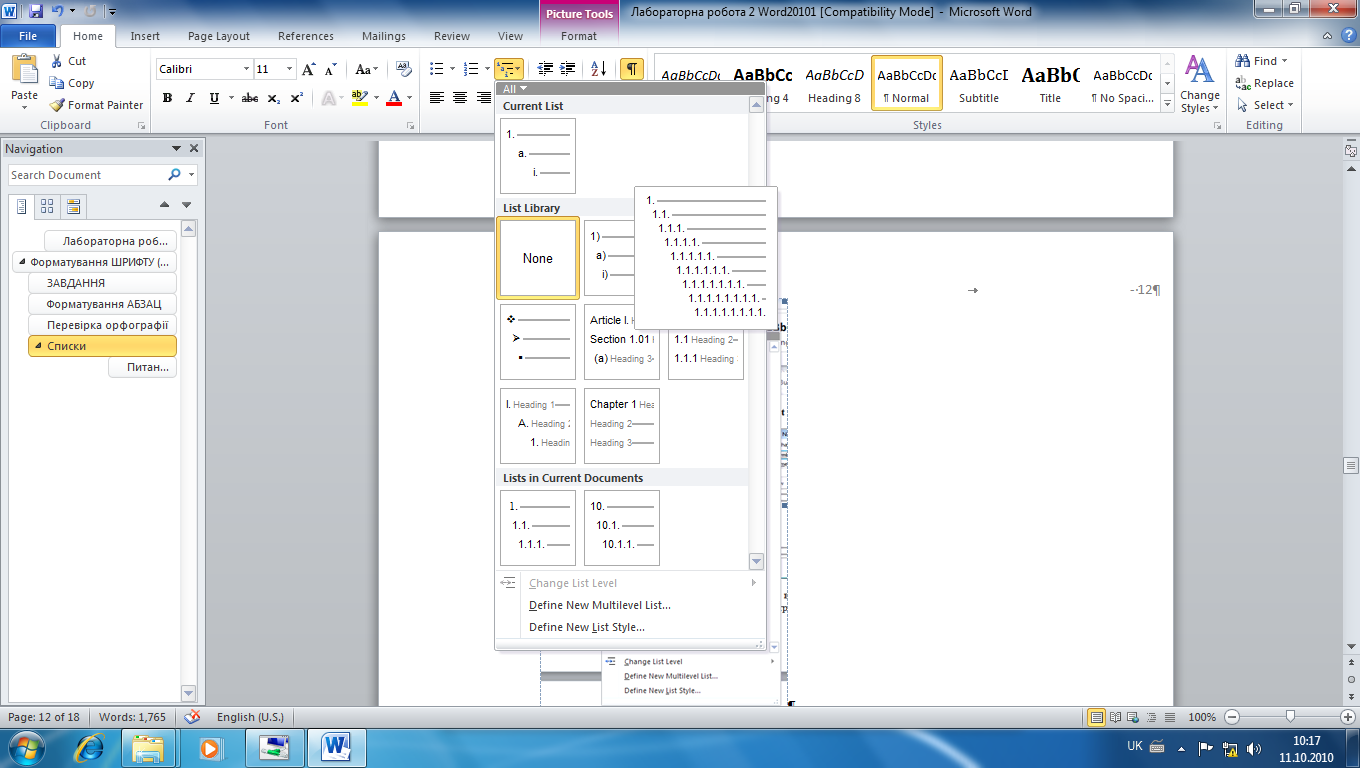Screen dimensions: 1360x768
Task: Apply the Subtitle style
Action: point(978,84)
